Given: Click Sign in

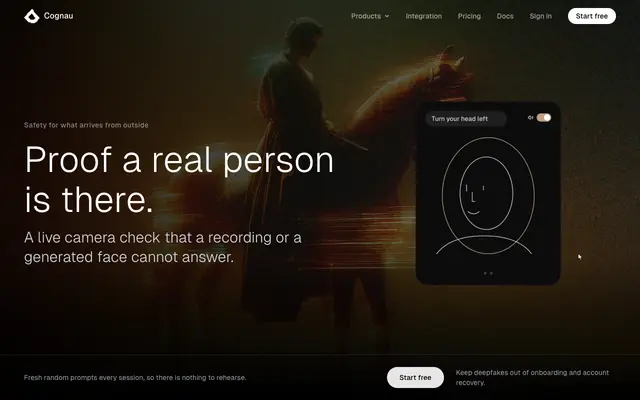Looking at the screenshot, I should [540, 16].
